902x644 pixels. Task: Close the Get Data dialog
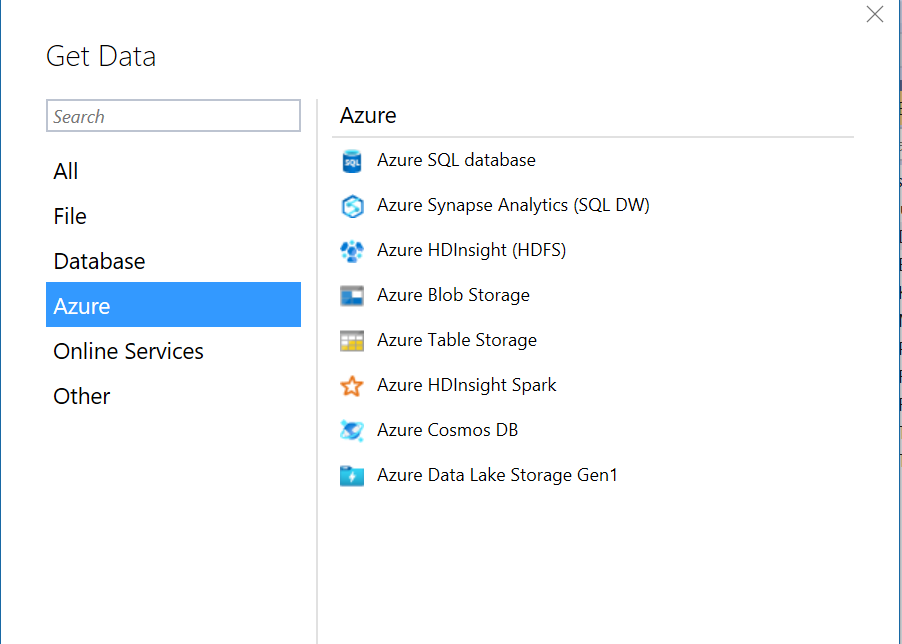coord(874,14)
